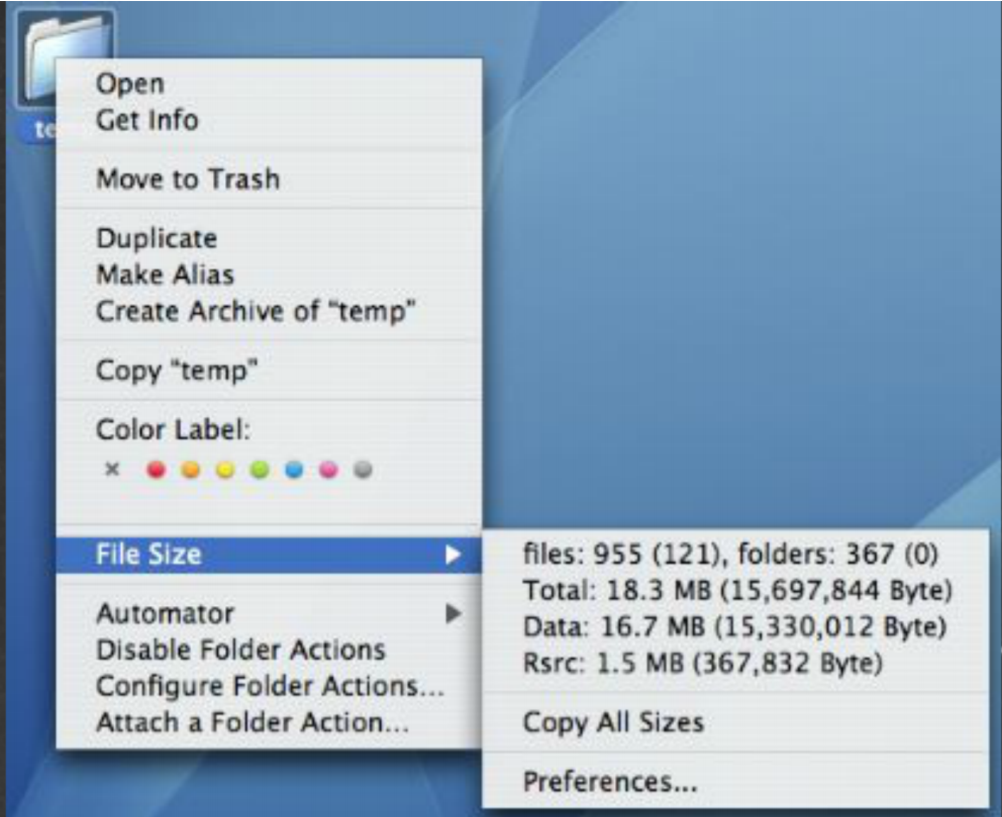Expand the File Size submenu arrow
The image size is (1002, 817).
coord(453,555)
